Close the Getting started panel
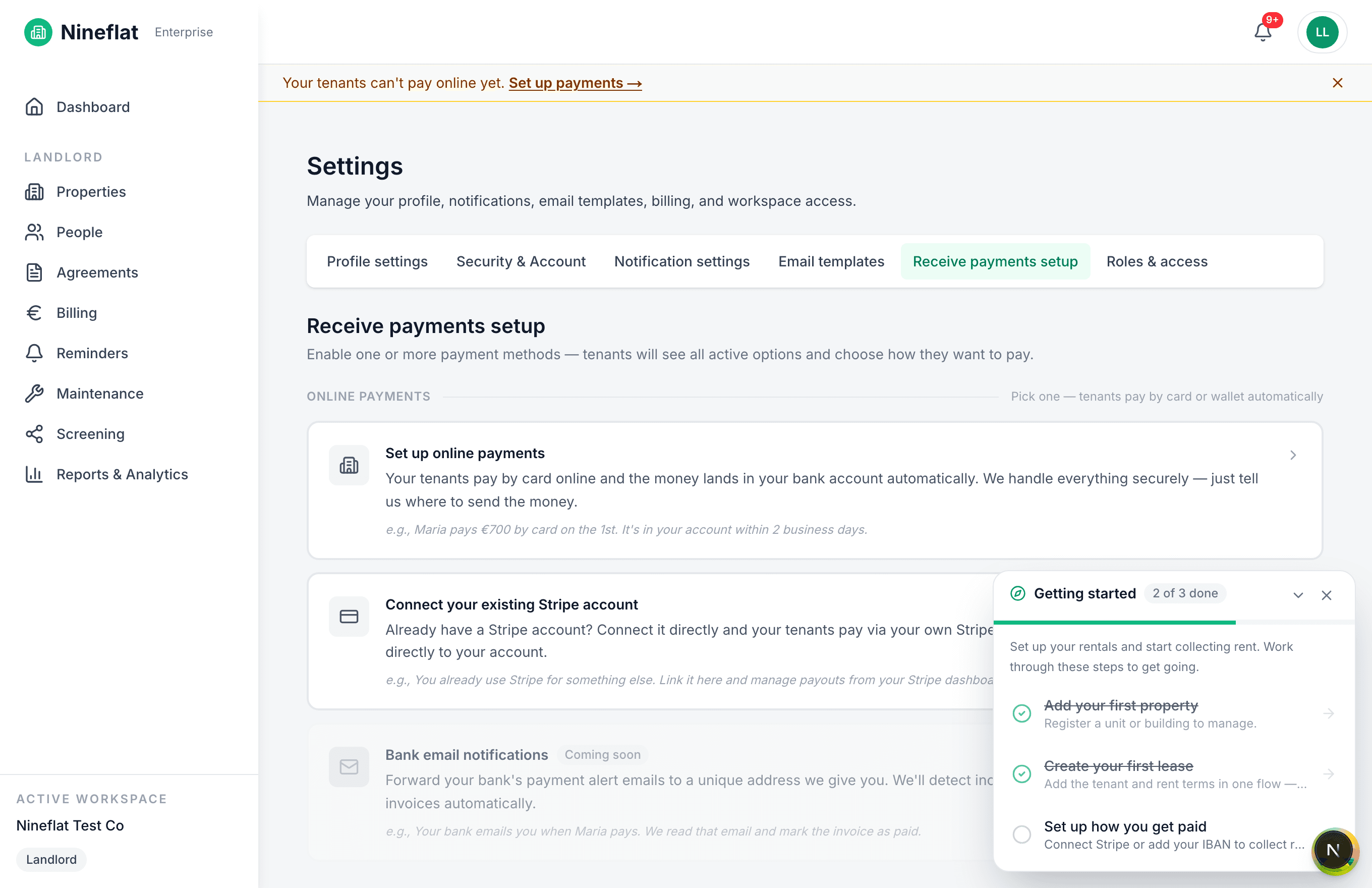Screen dimensions: 1372x888 pyautogui.click(x=1327, y=595)
